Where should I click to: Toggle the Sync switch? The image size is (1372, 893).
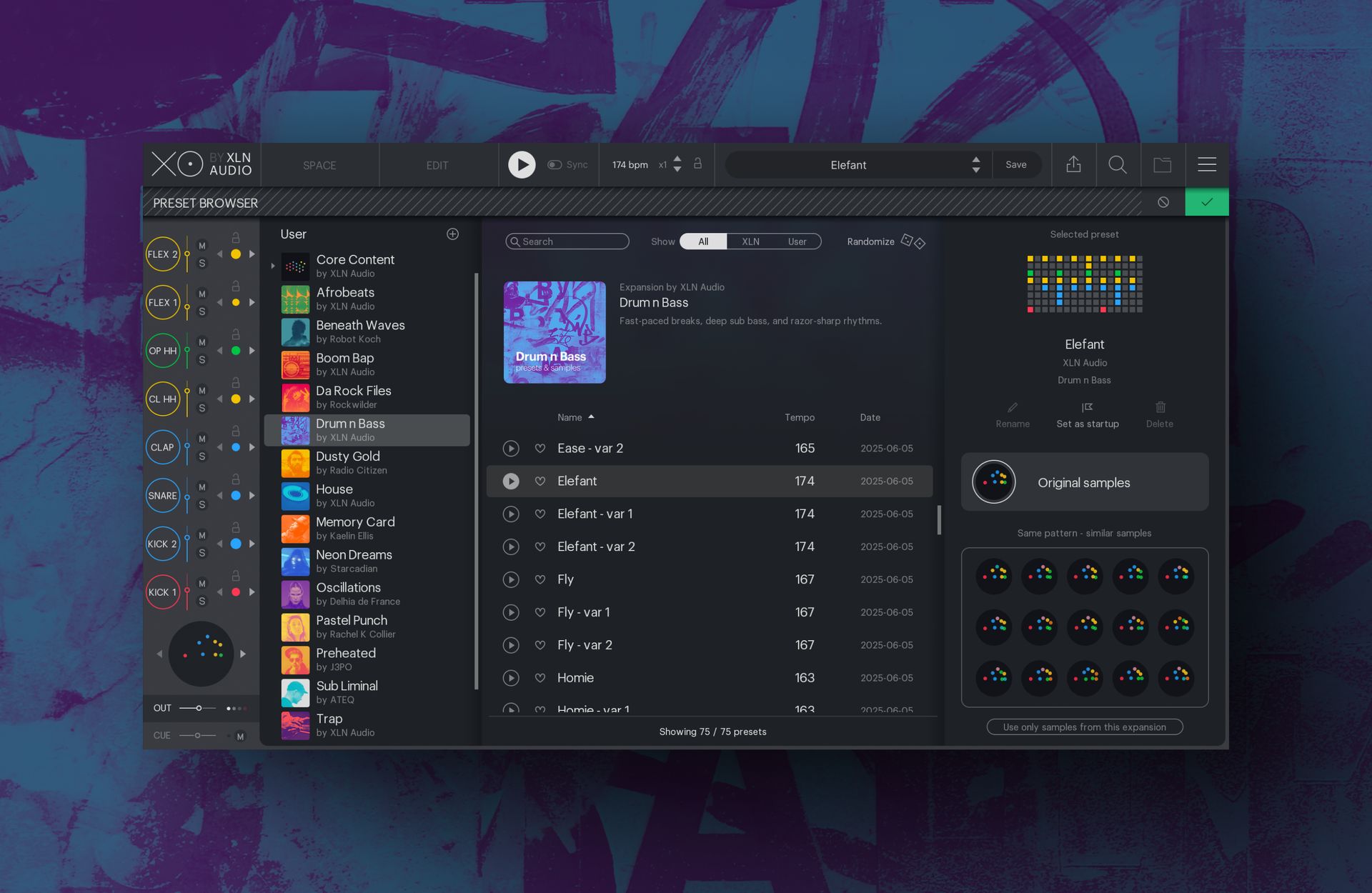click(x=555, y=165)
